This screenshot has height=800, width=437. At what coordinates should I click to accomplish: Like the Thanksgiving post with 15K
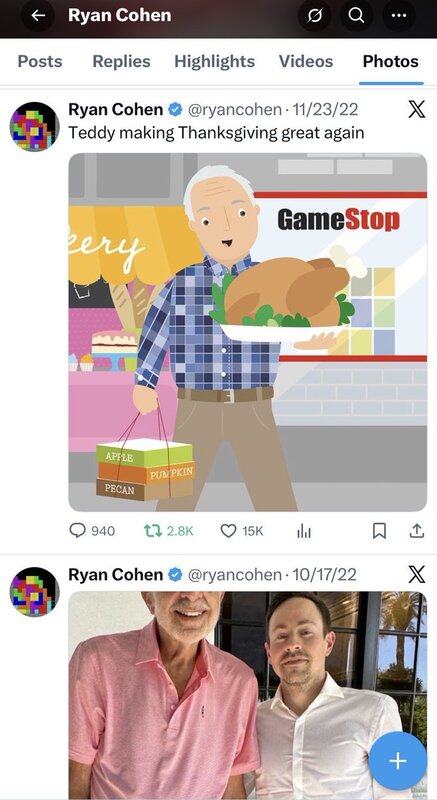point(242,531)
